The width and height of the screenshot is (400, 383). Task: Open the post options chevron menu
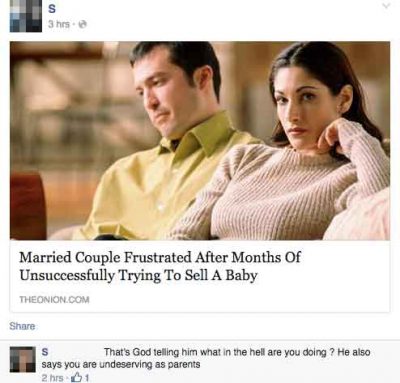[x=386, y=6]
